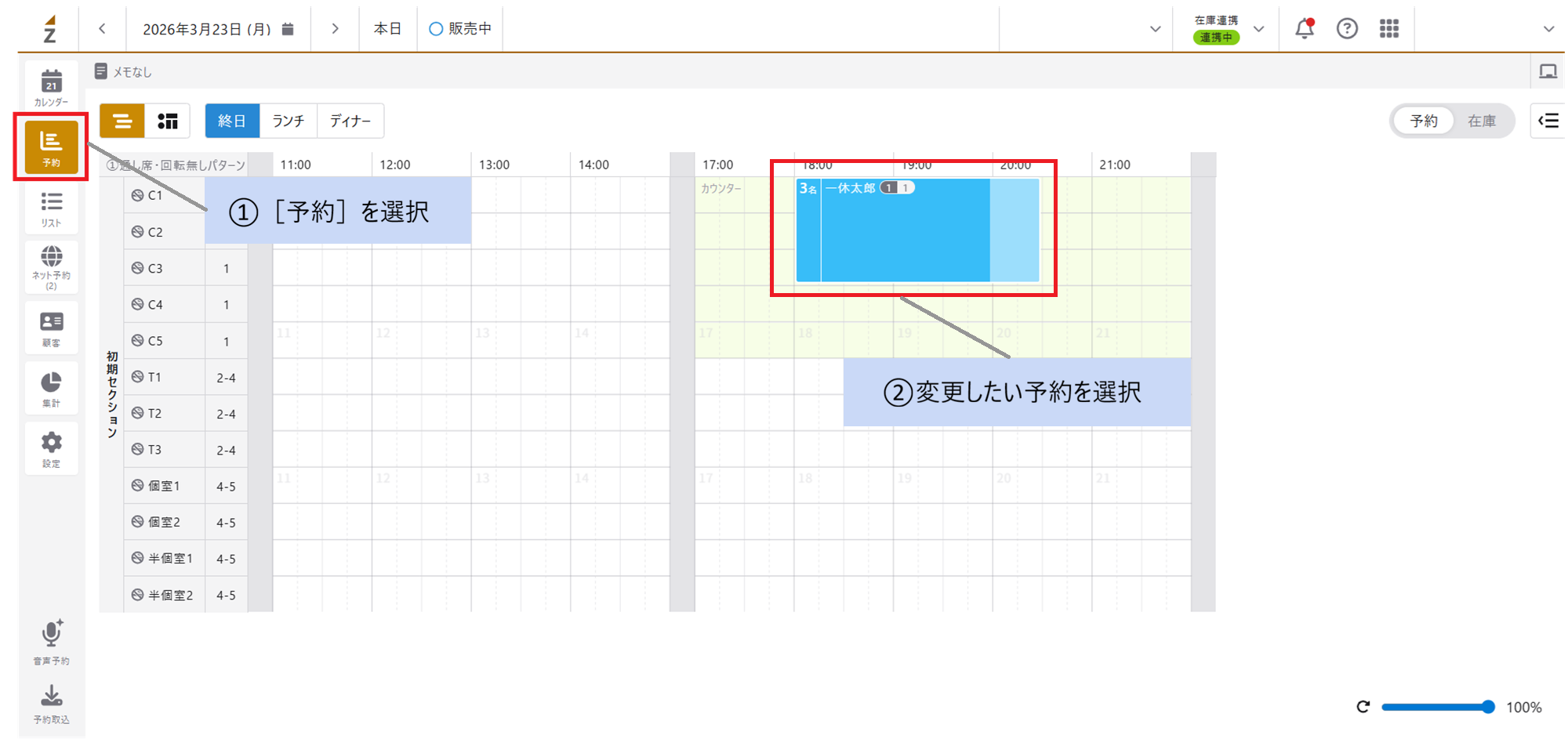Screen dimensions: 1568x739
Task: Click the 18:00 time header
Action: (x=817, y=165)
